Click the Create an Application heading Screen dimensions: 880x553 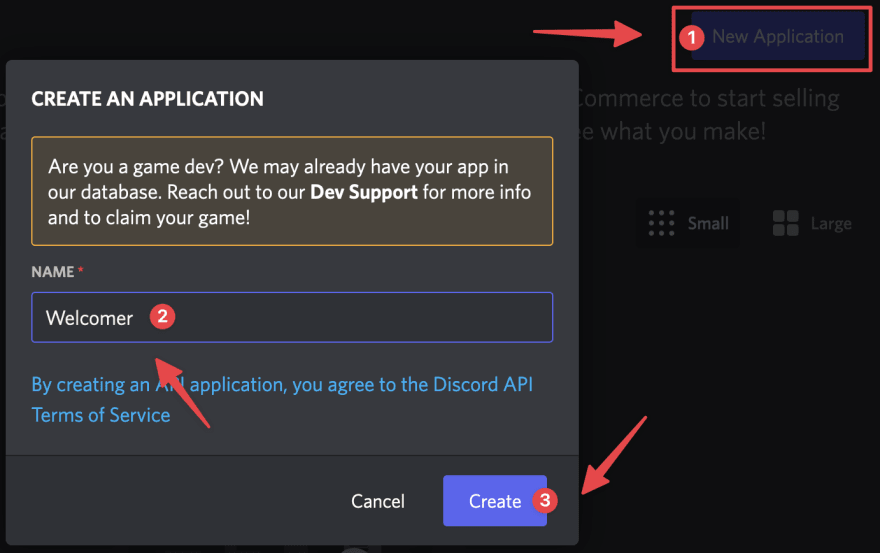[x=148, y=99]
